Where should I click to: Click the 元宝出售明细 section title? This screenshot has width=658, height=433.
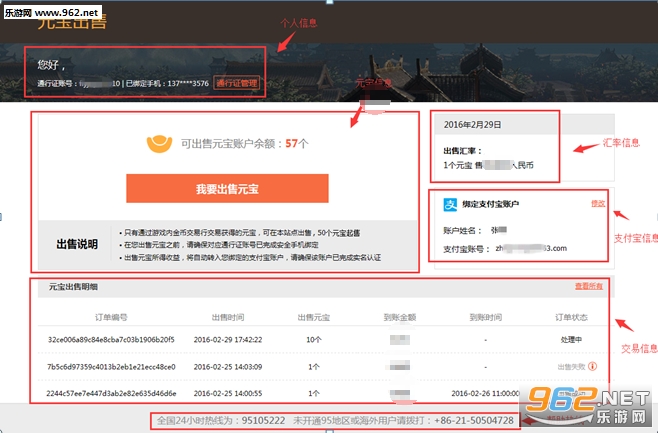click(73, 287)
